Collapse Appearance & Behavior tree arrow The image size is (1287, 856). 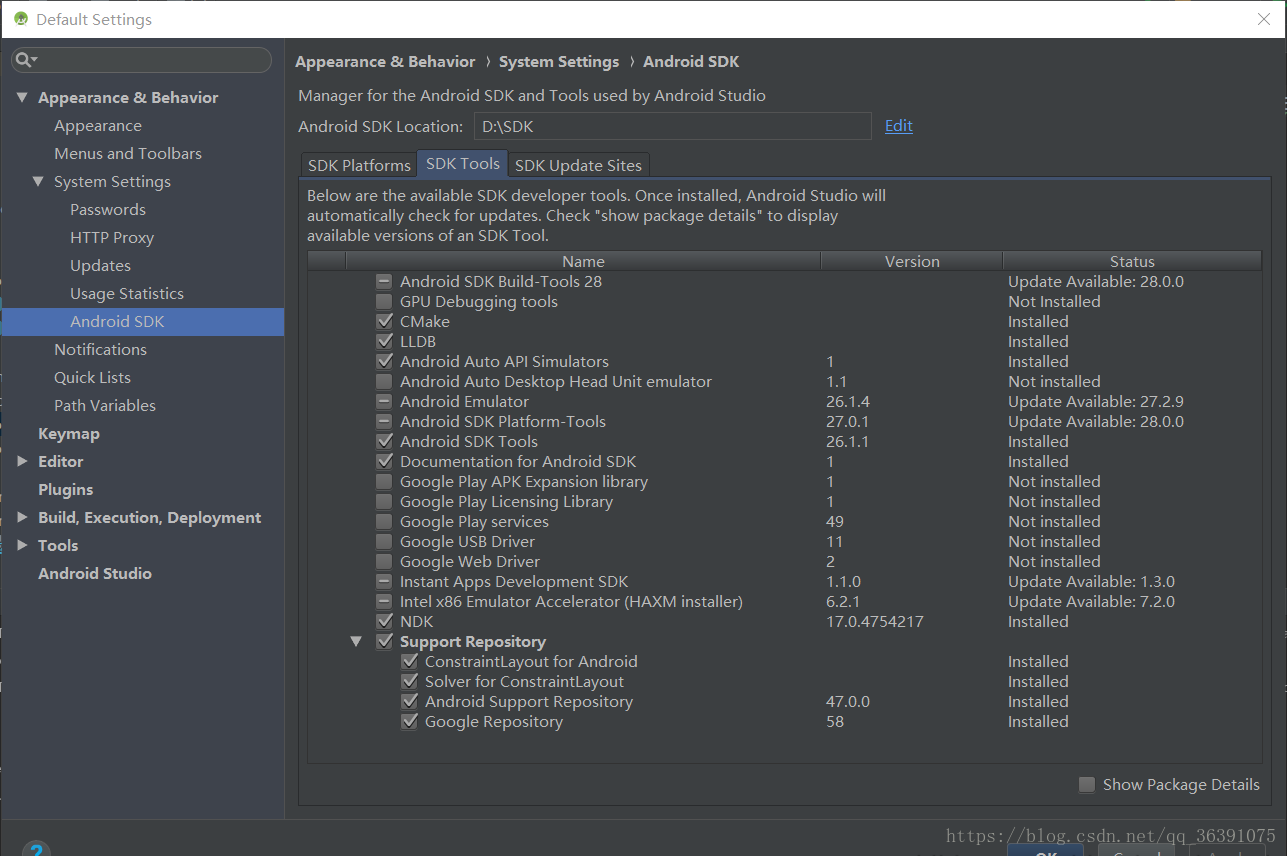point(22,97)
